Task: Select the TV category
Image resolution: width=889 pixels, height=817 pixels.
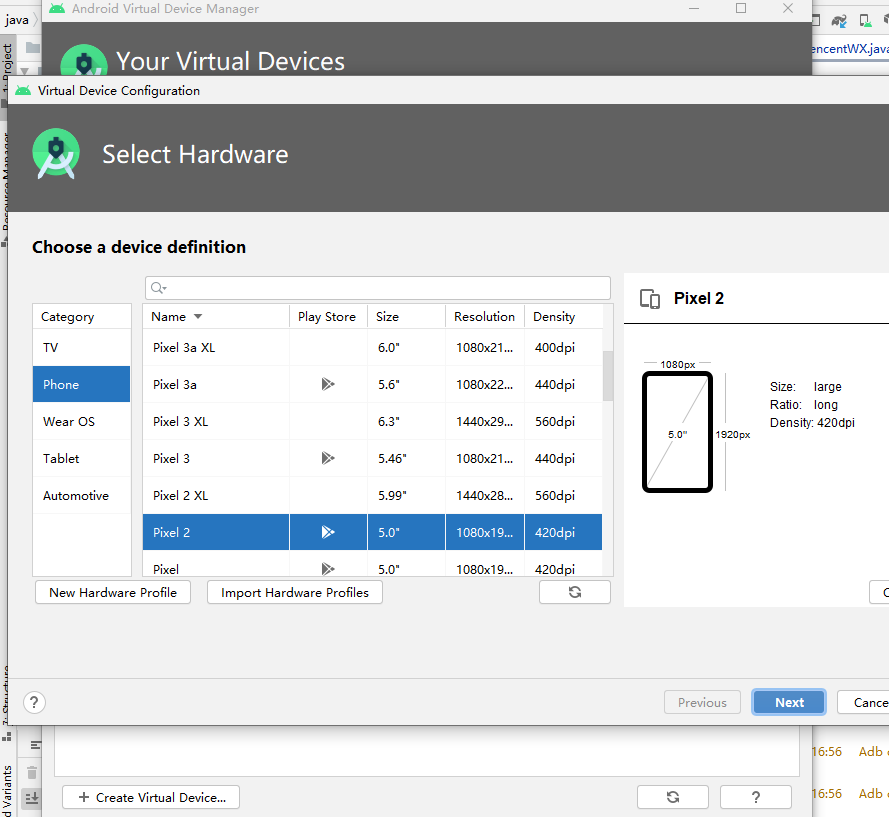Action: [82, 348]
